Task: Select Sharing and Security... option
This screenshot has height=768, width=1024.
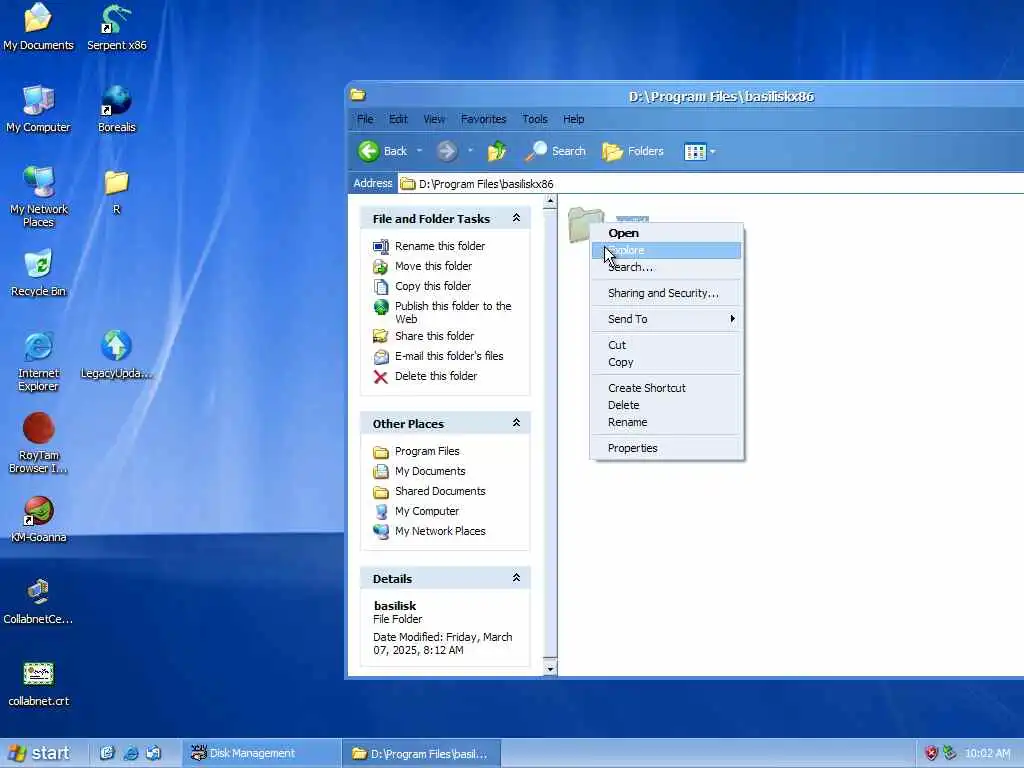Action: point(666,293)
